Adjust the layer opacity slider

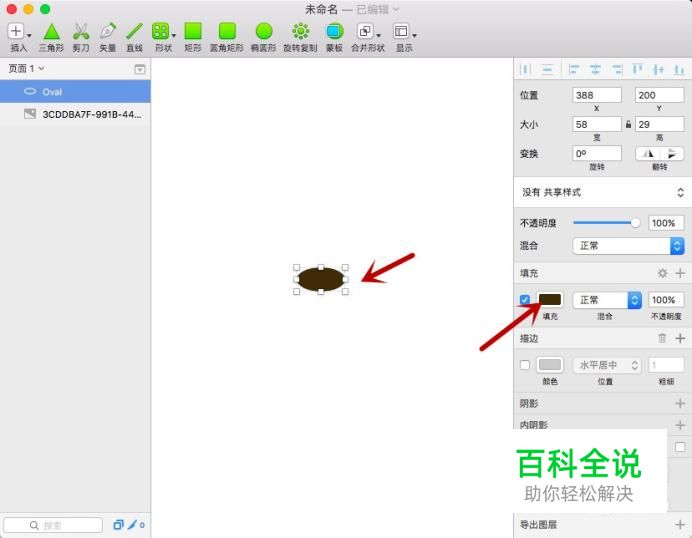607,223
